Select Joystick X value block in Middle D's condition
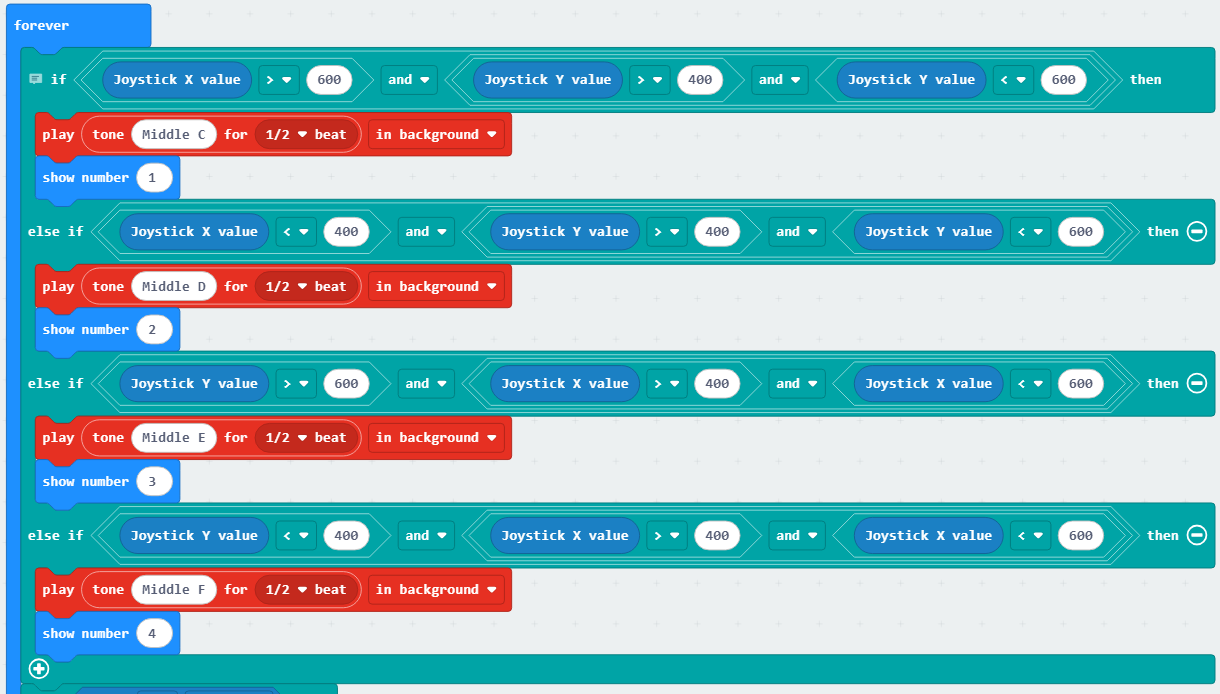The image size is (1220, 694). (194, 232)
